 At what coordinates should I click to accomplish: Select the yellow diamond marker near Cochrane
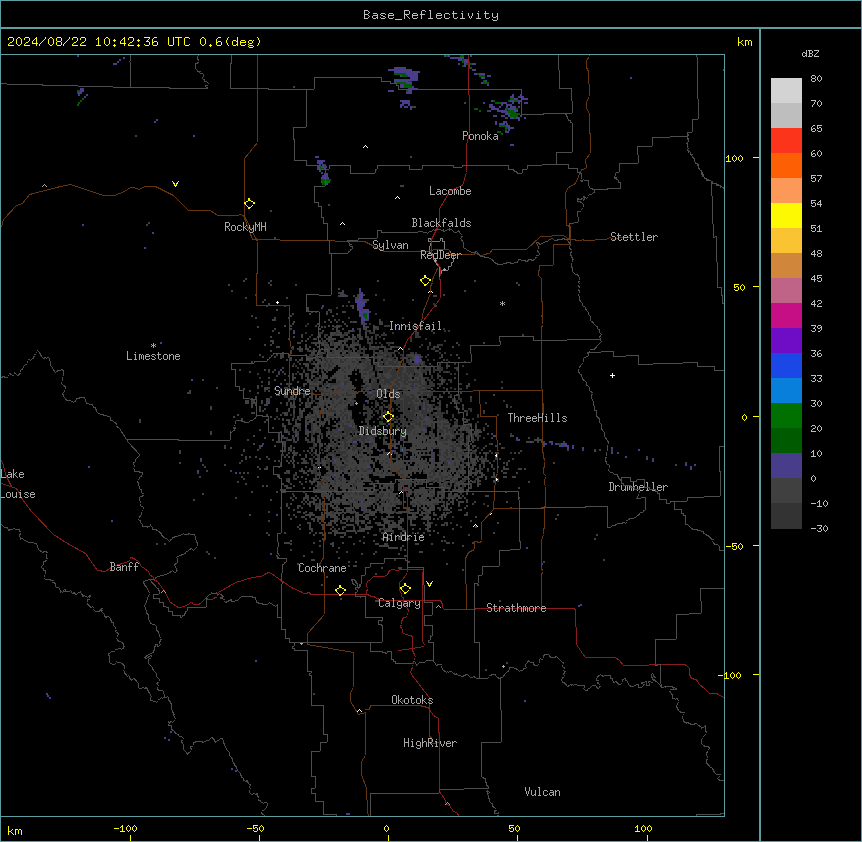340,590
